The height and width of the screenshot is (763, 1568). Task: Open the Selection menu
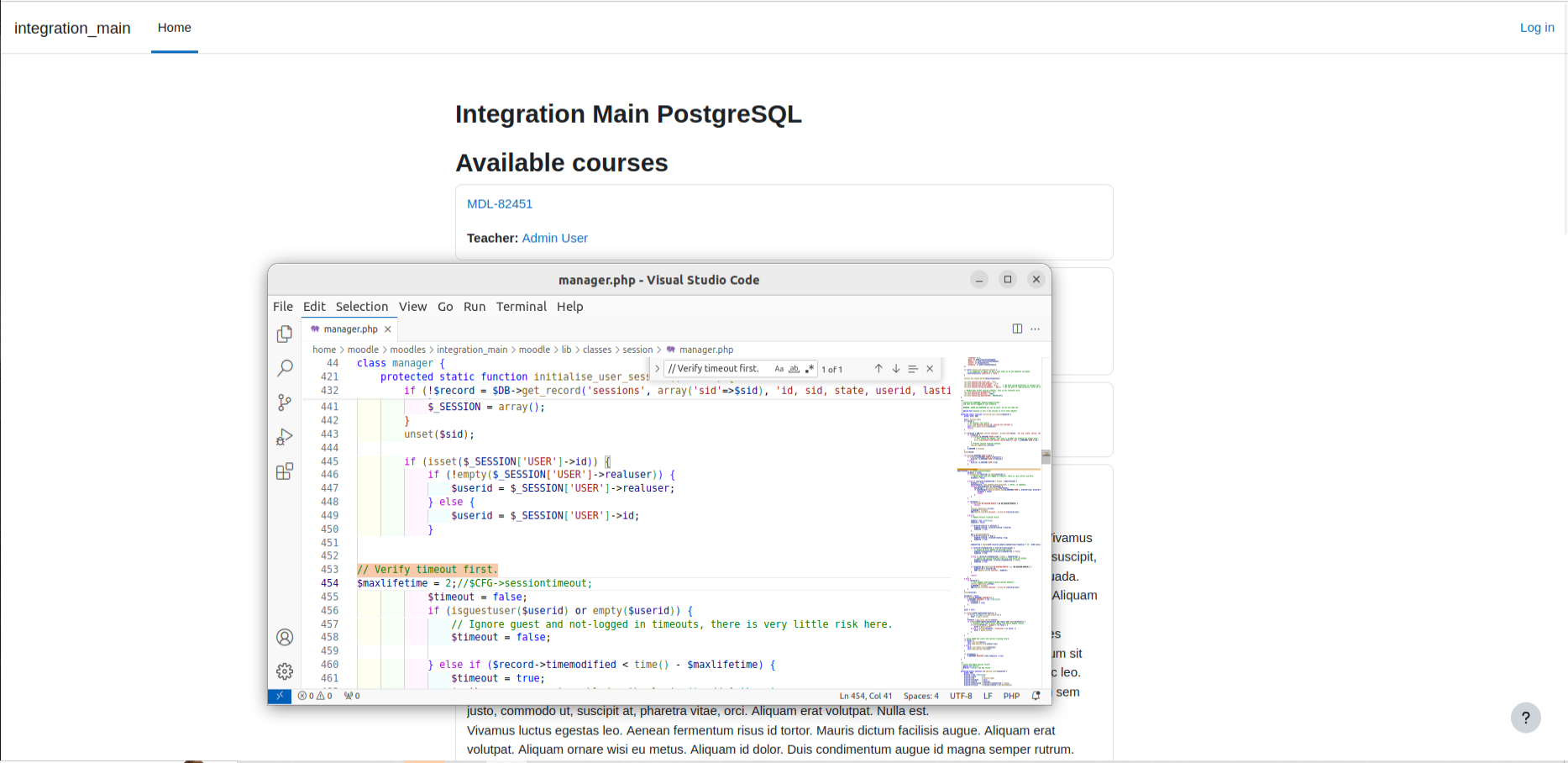click(362, 307)
